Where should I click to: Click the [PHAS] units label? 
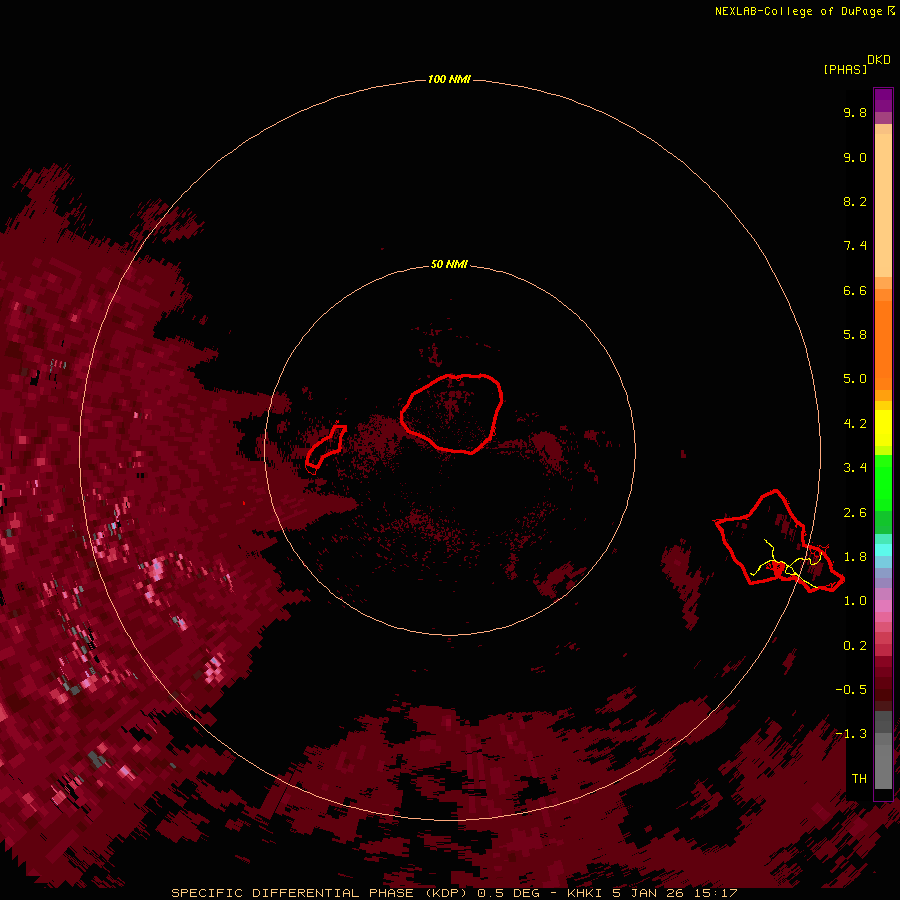click(845, 69)
